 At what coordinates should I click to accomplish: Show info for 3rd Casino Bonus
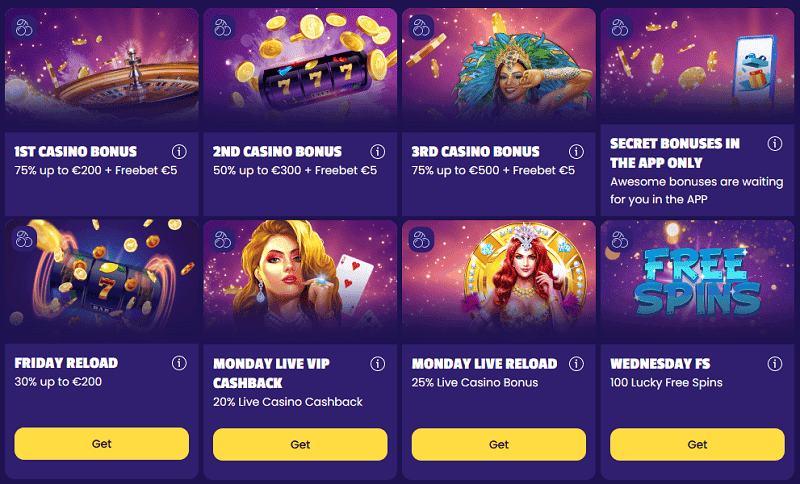click(x=576, y=152)
